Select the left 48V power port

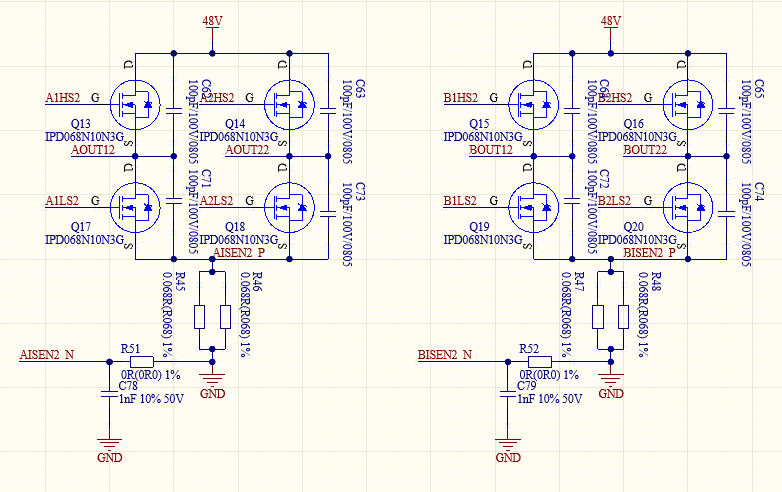[212, 27]
